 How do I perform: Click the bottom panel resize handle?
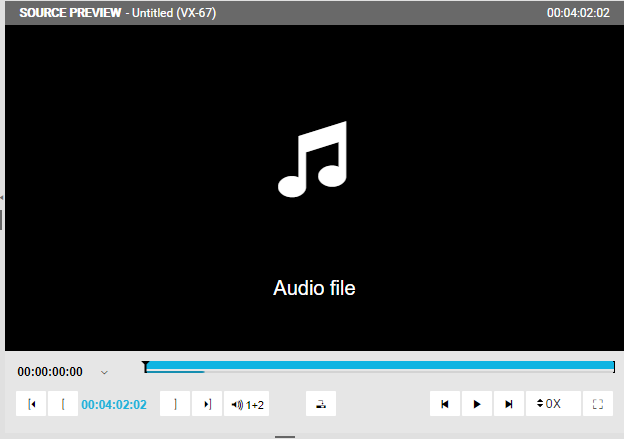coord(285,437)
